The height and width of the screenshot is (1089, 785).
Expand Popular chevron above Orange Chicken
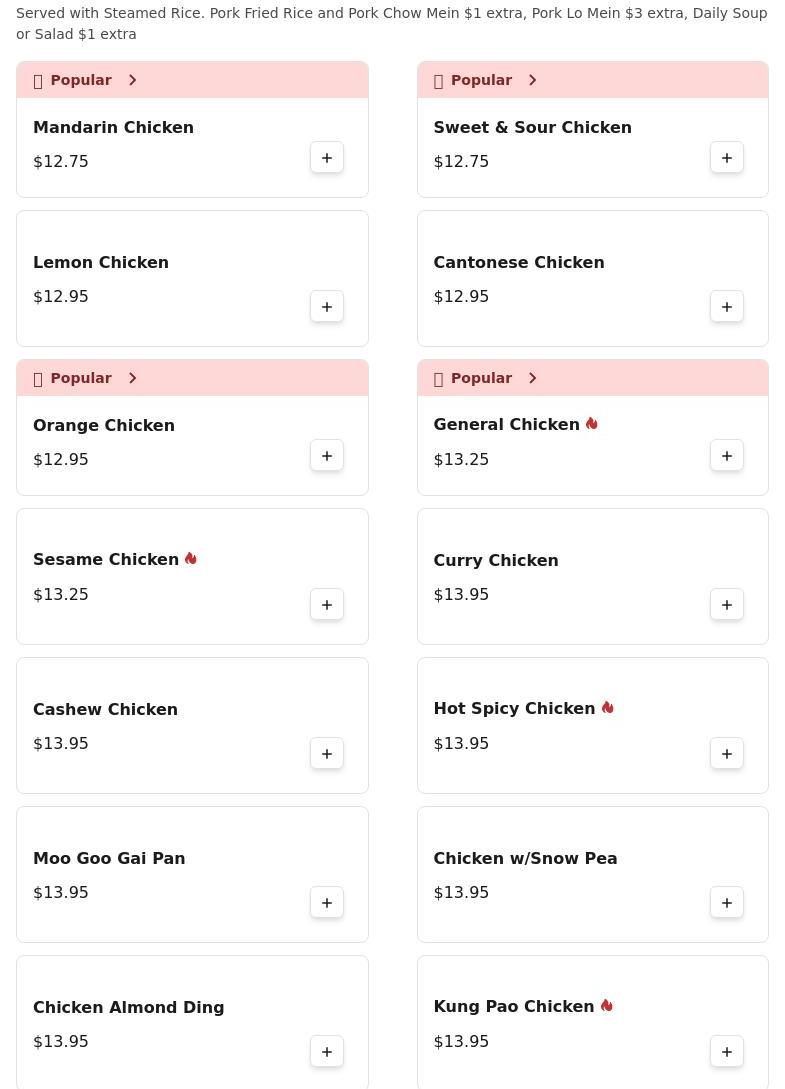click(x=132, y=378)
